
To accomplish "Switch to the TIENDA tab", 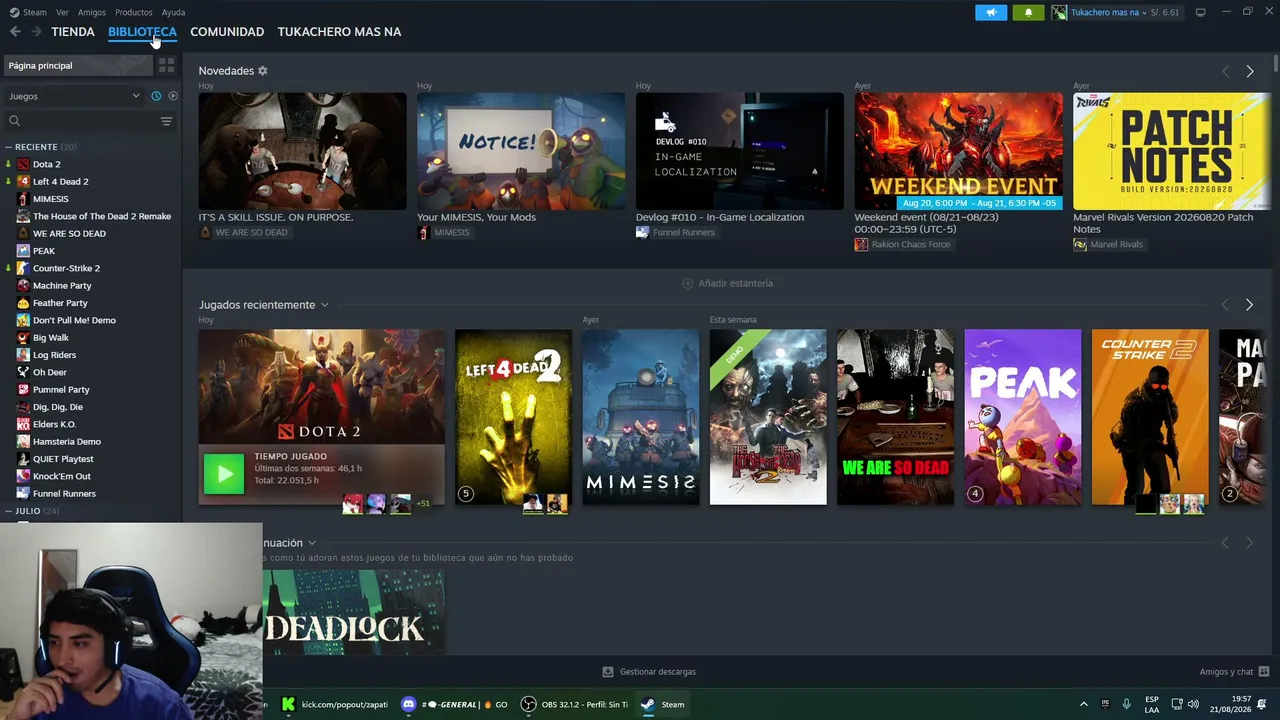I will click(73, 32).
